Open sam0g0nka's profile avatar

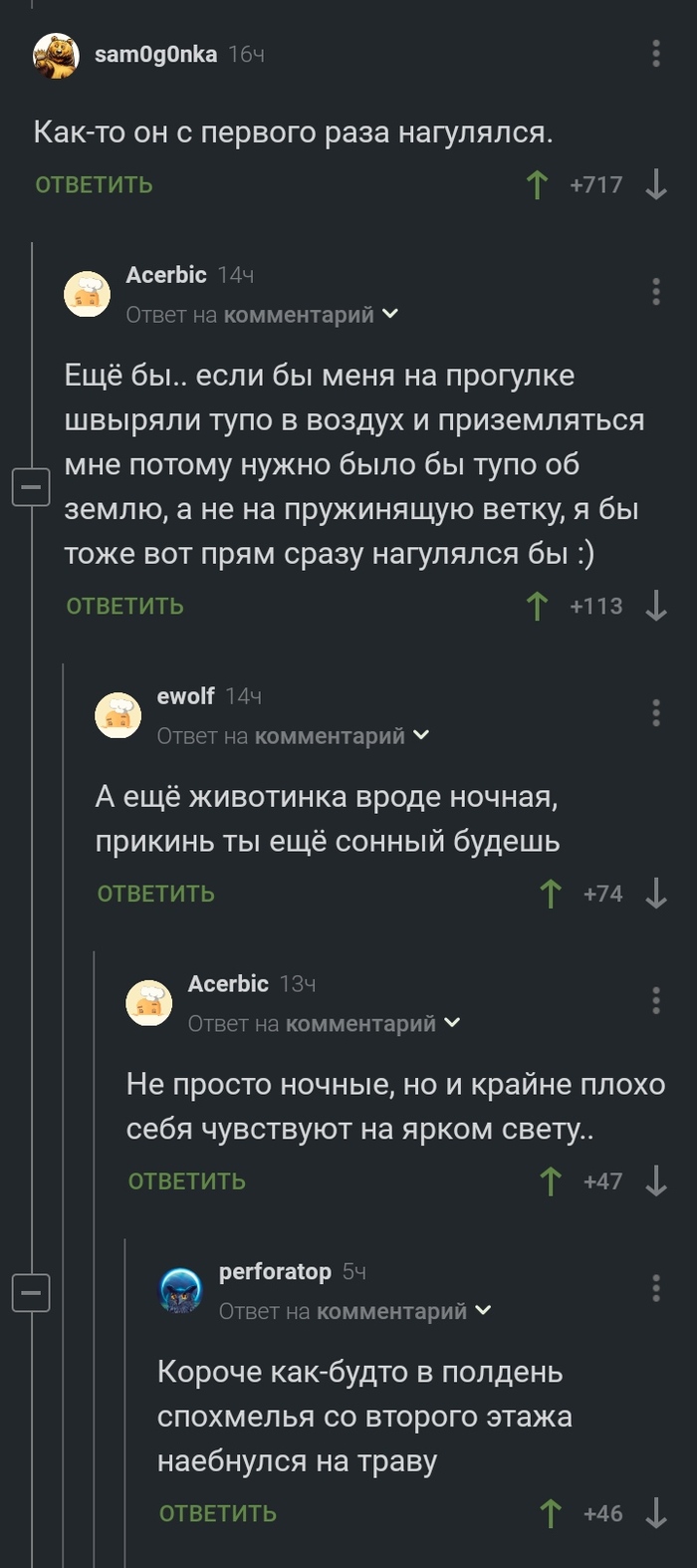(x=55, y=55)
